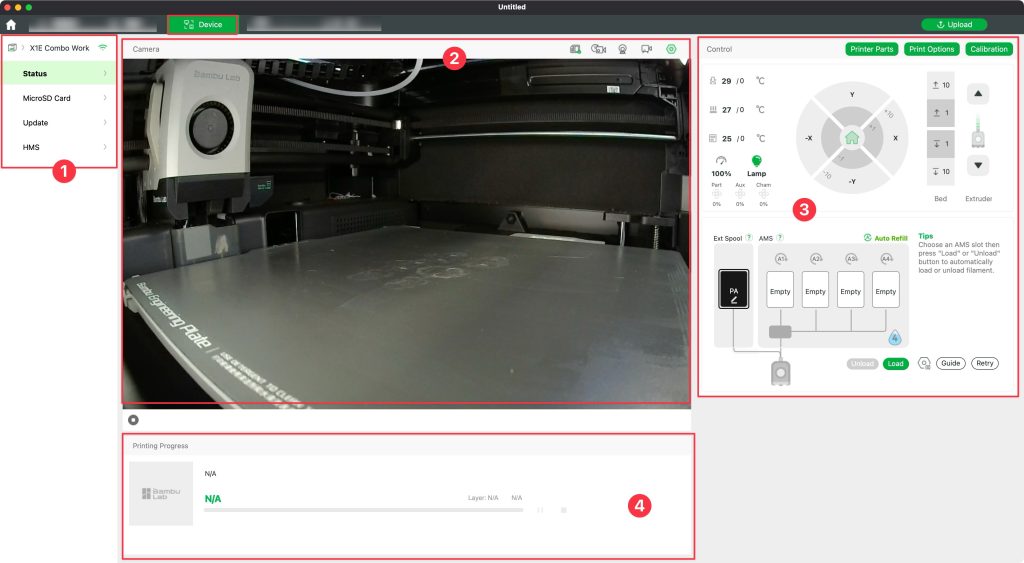This screenshot has width=1024, height=563.
Task: Toggle Auto Refill for AMS
Action: 883,238
